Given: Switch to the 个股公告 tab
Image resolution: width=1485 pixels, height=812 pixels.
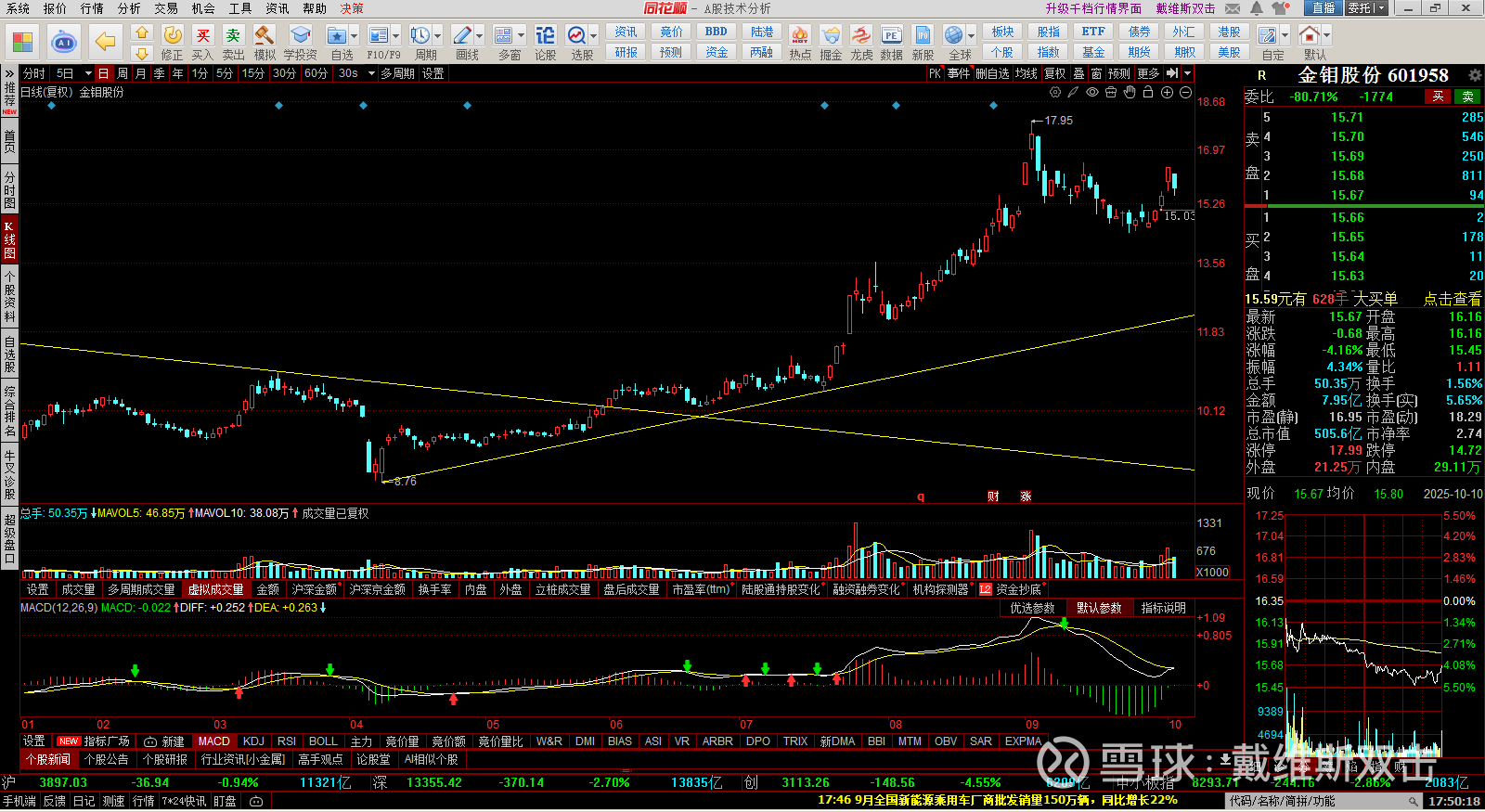Looking at the screenshot, I should click(x=106, y=759).
